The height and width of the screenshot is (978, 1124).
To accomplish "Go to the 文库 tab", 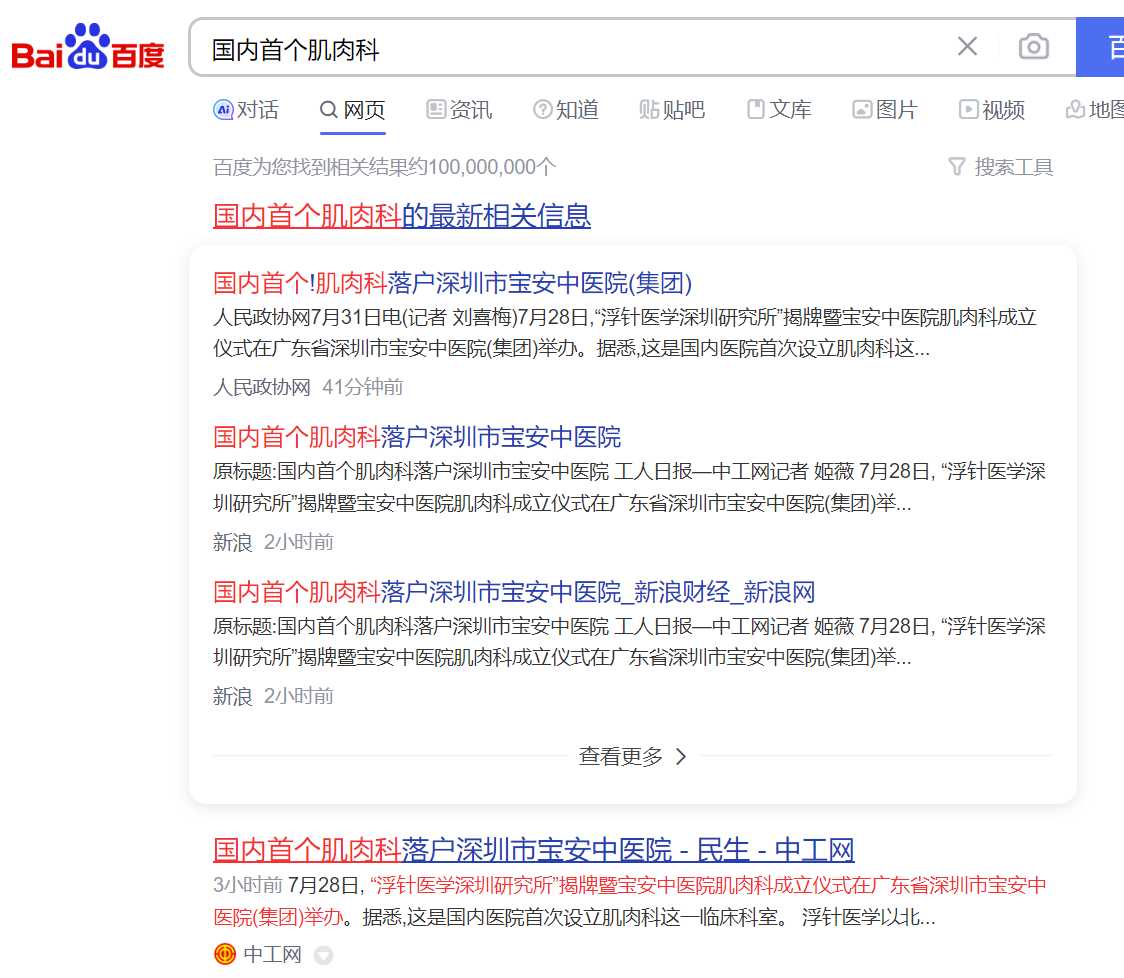I will click(x=779, y=110).
